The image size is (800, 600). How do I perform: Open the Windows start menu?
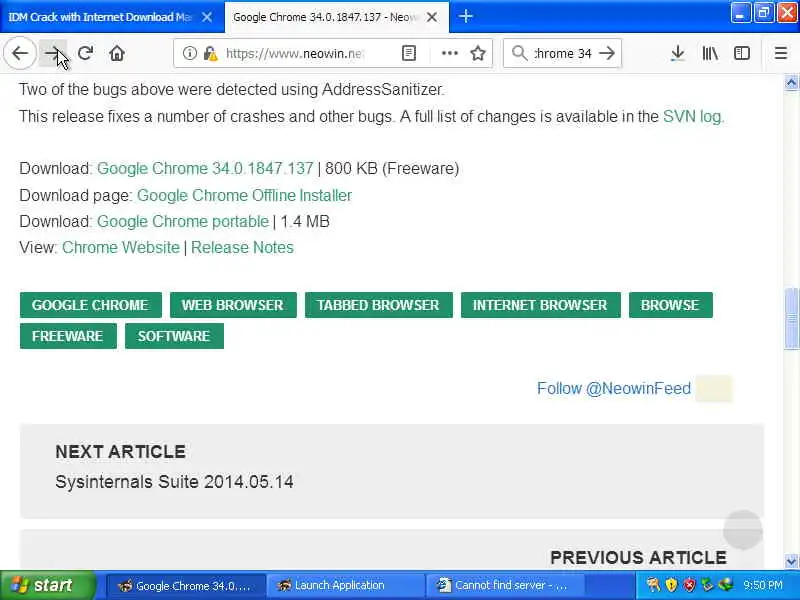(x=47, y=585)
